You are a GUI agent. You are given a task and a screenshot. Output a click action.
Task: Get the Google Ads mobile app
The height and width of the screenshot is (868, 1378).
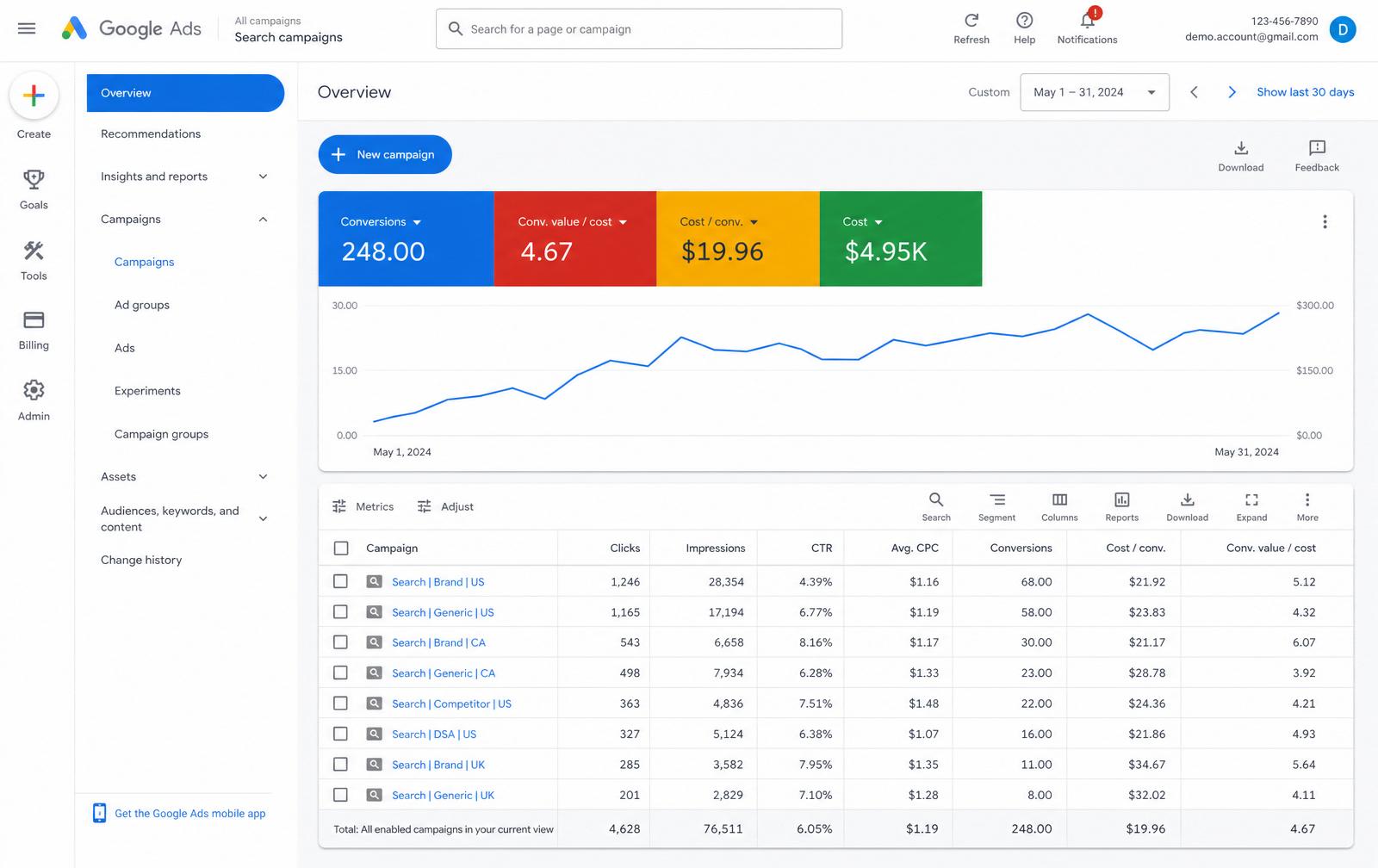(x=179, y=813)
